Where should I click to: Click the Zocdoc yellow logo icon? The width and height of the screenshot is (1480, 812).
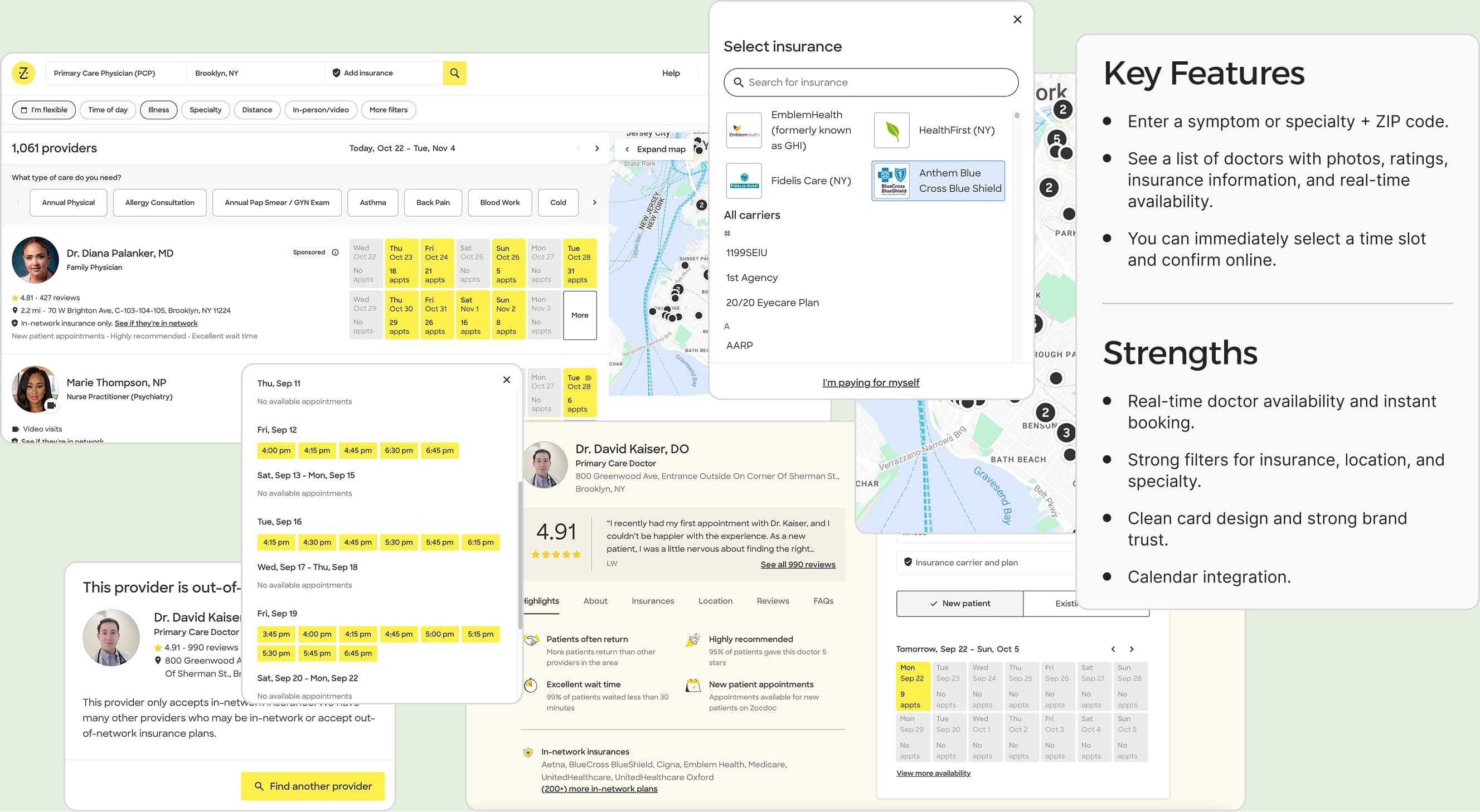pos(23,73)
